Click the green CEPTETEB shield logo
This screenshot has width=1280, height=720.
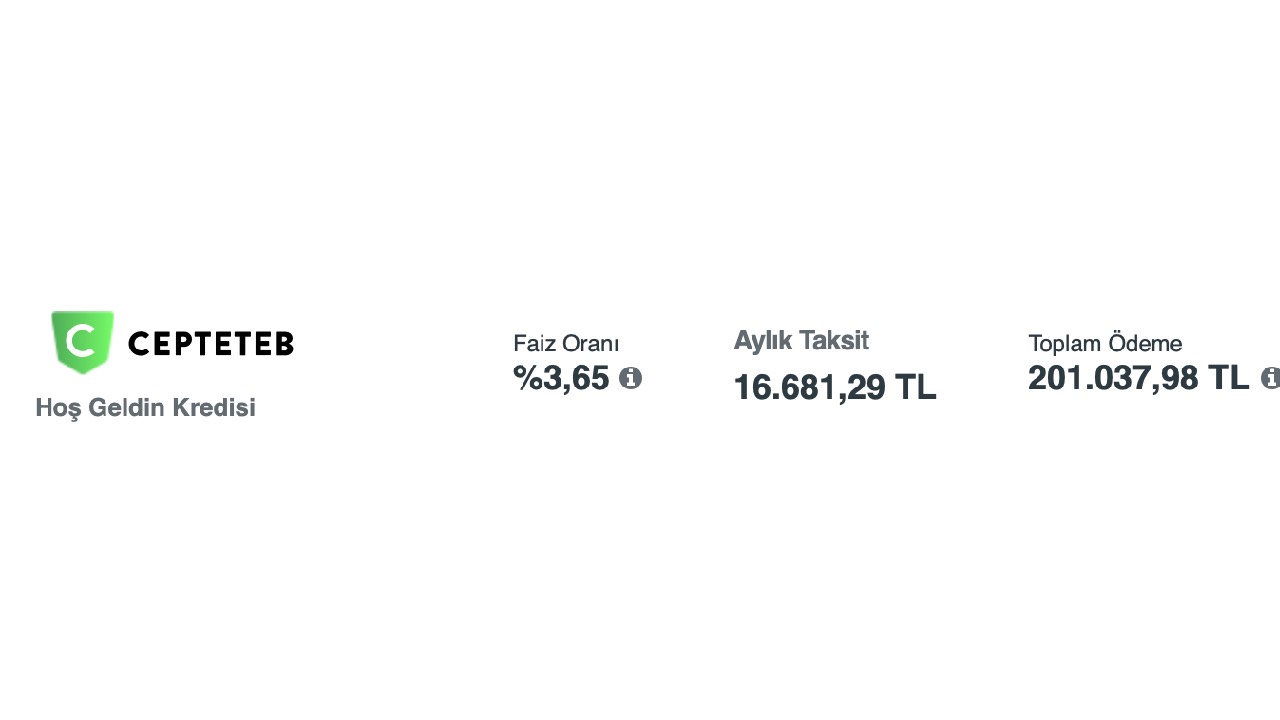point(83,342)
